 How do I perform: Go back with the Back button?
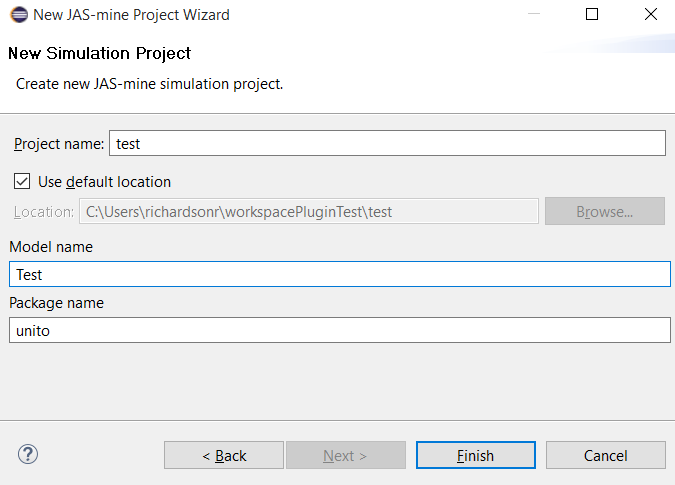(224, 455)
